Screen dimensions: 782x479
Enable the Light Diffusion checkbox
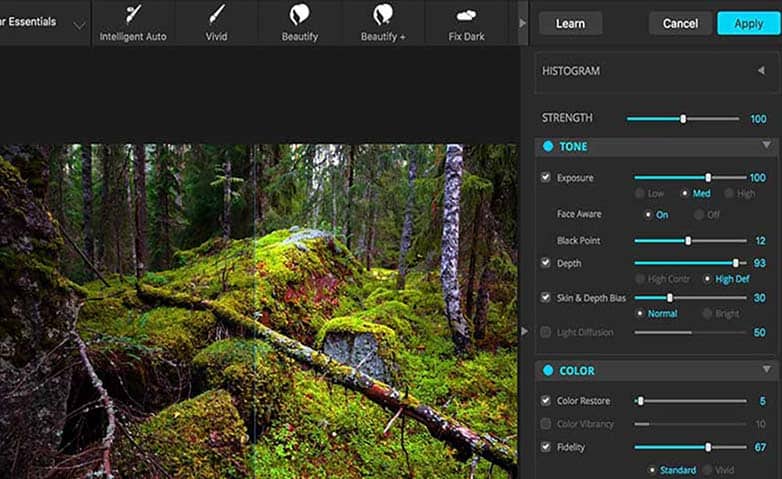coord(546,332)
